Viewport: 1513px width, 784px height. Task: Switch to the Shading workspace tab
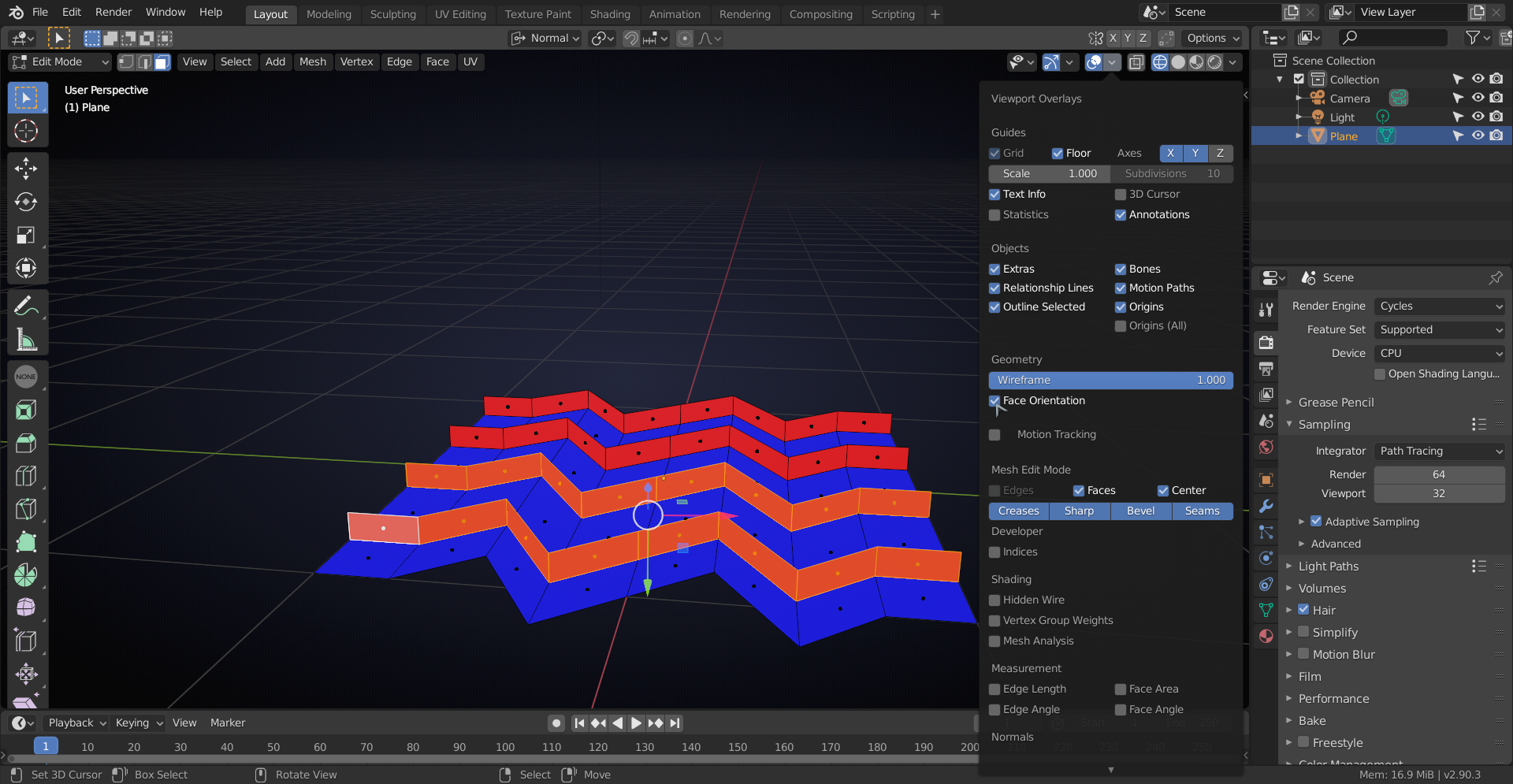click(610, 14)
